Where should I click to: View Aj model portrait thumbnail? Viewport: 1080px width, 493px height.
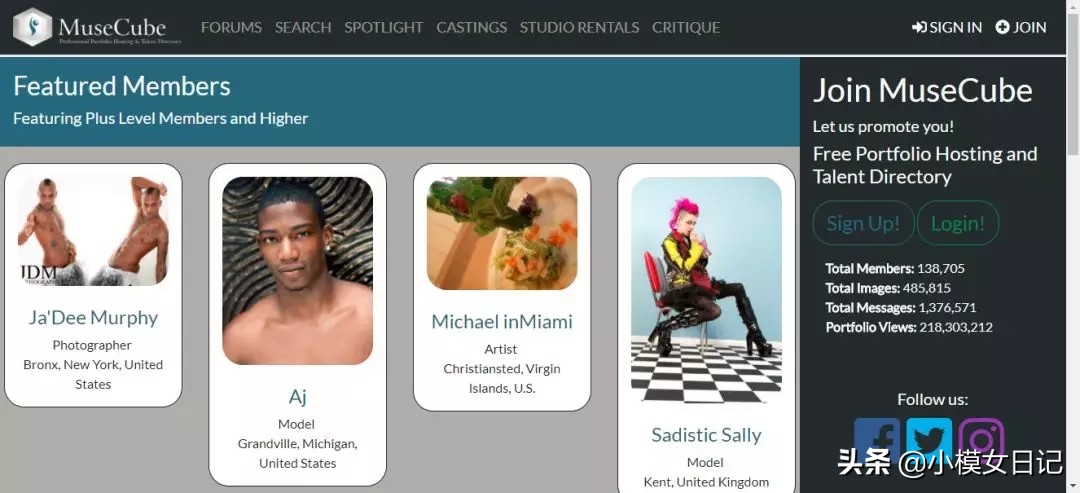point(298,271)
